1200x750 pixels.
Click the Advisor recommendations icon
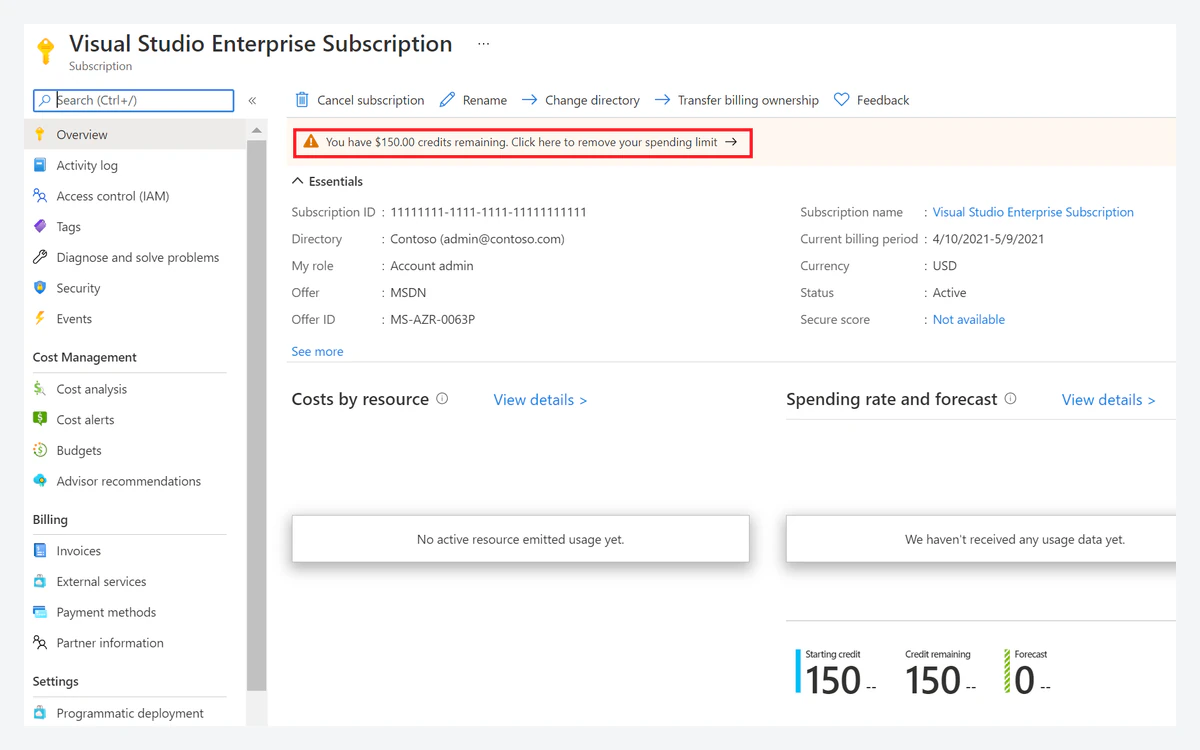point(40,481)
